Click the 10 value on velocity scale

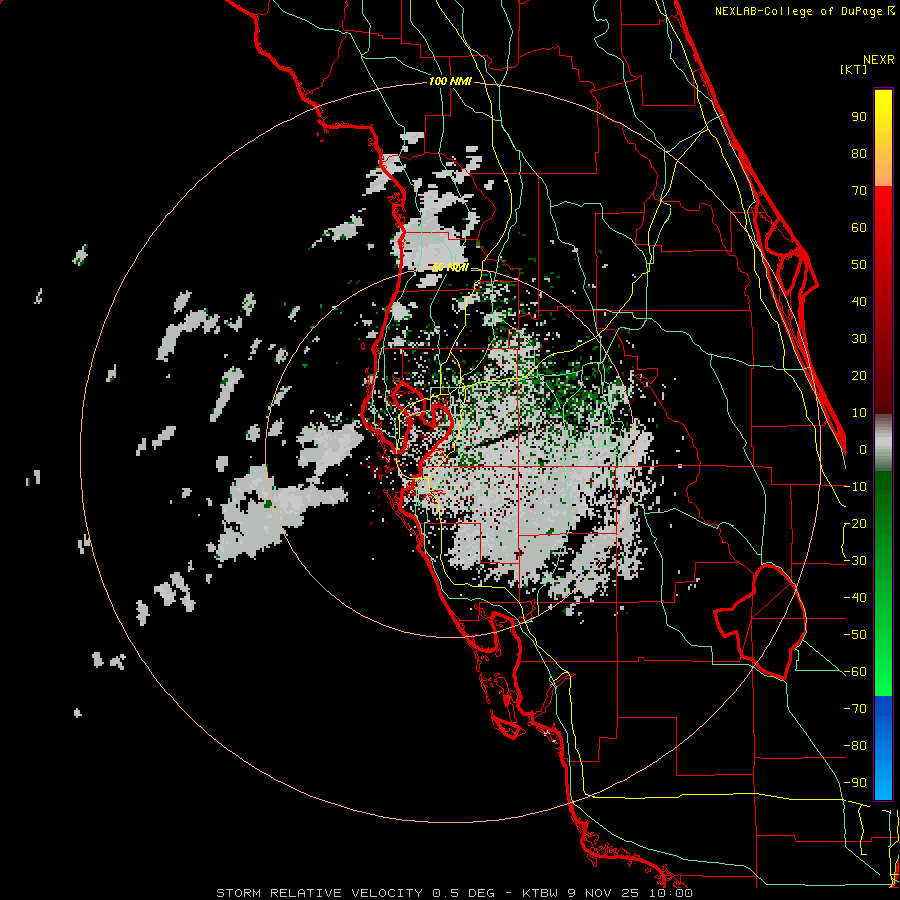tap(859, 413)
